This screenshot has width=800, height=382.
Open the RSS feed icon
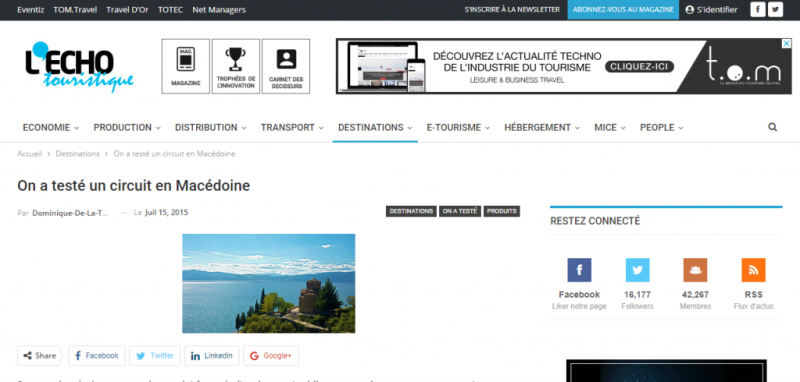coord(753,270)
